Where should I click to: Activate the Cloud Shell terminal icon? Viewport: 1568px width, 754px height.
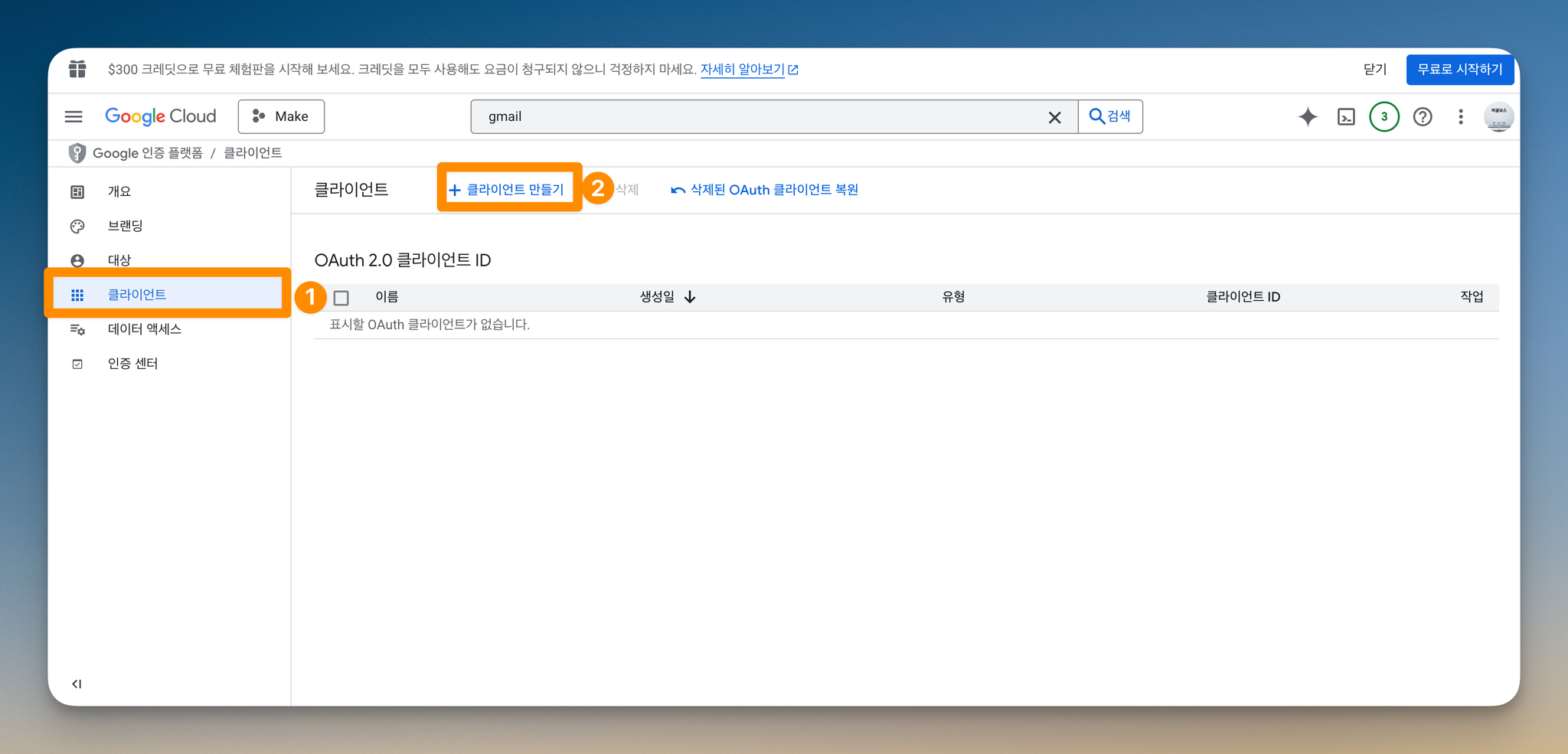(x=1346, y=116)
